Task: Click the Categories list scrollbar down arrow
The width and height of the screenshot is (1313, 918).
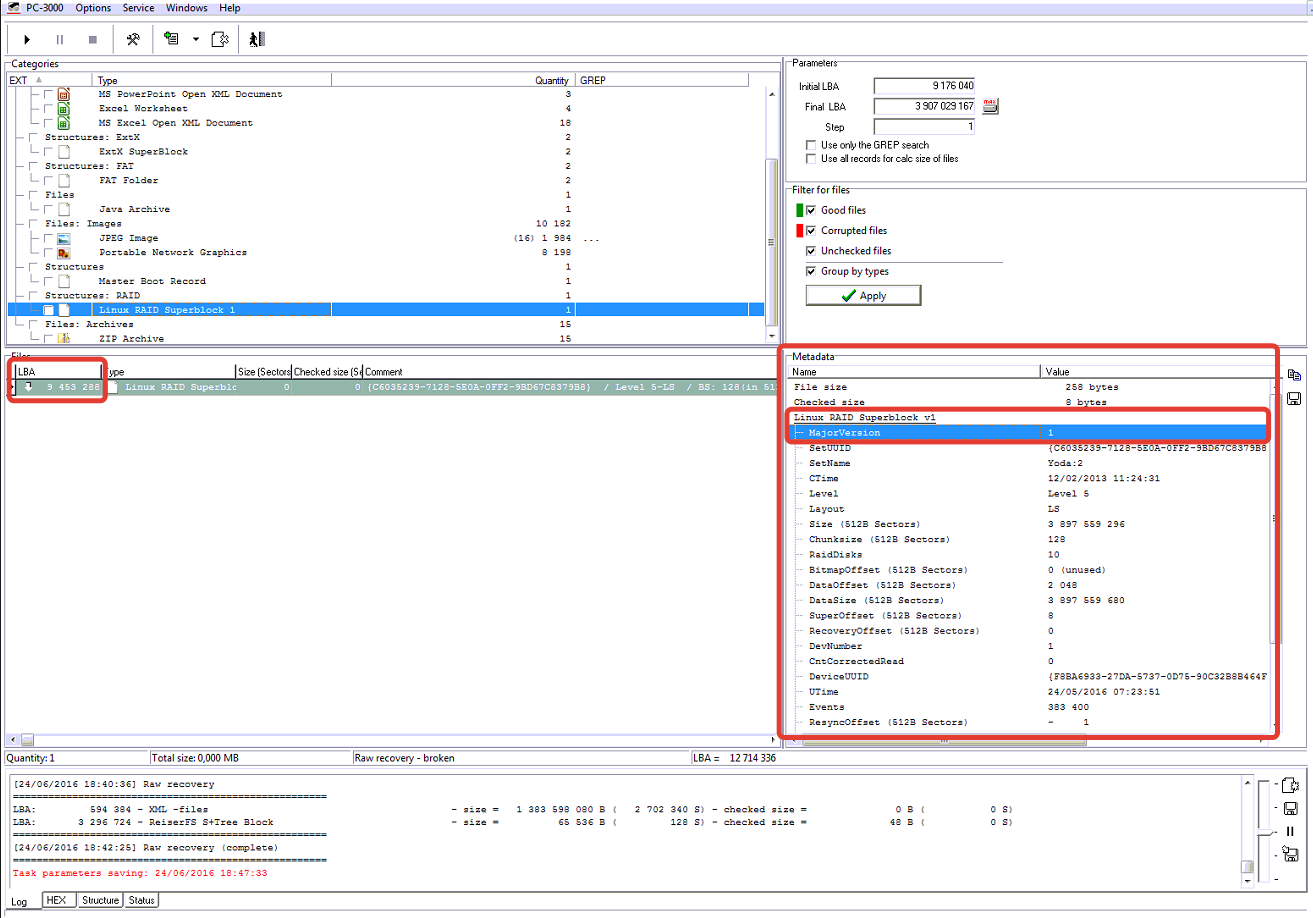Action: pyautogui.click(x=771, y=338)
